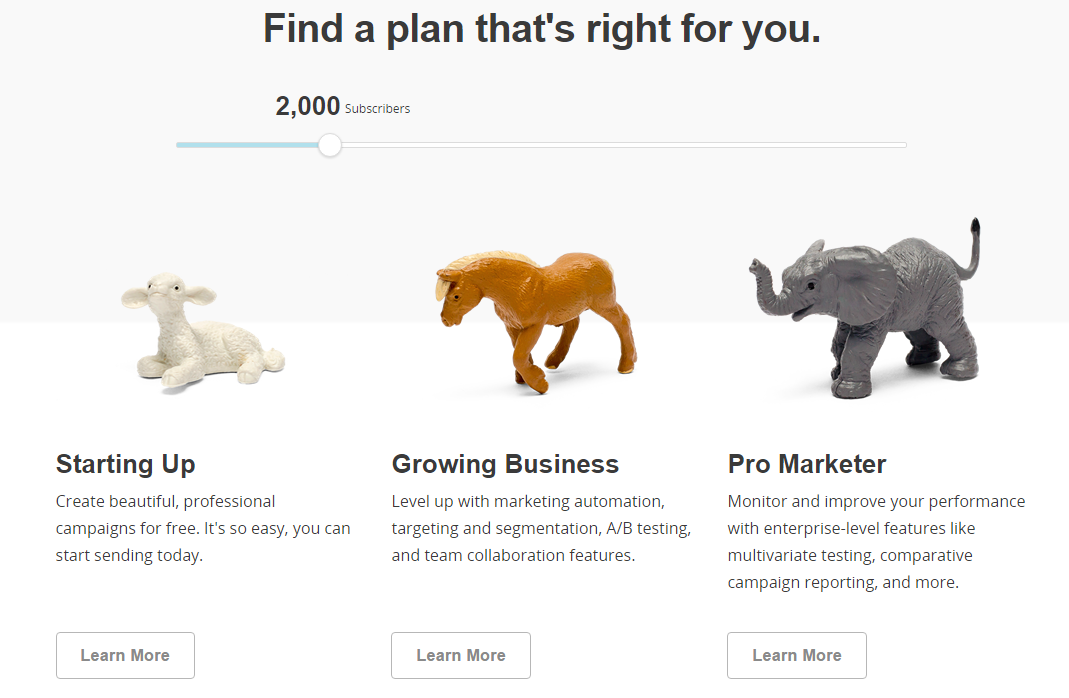Viewport: 1069px width, 698px height.
Task: Select the Starting Up plan heading
Action: [x=125, y=464]
